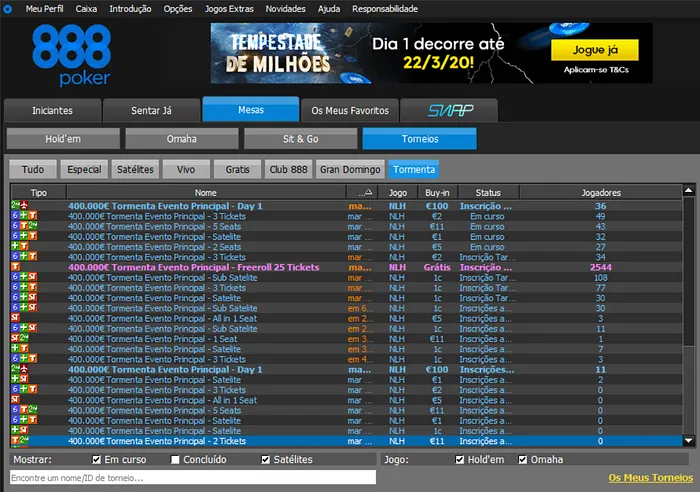Image resolution: width=700 pixels, height=492 pixels.
Task: Click the blue 6 icon in the Satelite row with 32 players
Action: tap(15, 236)
